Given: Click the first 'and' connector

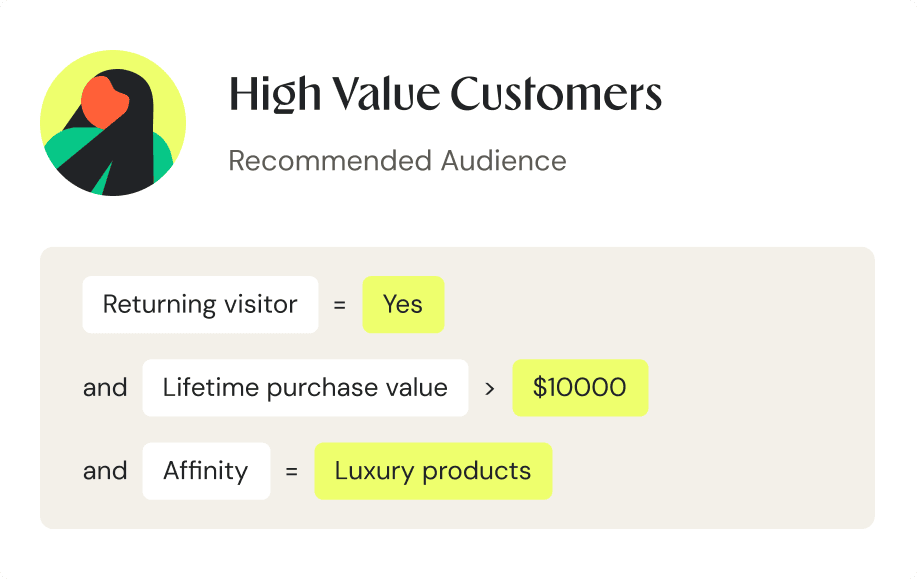Looking at the screenshot, I should [x=105, y=387].
